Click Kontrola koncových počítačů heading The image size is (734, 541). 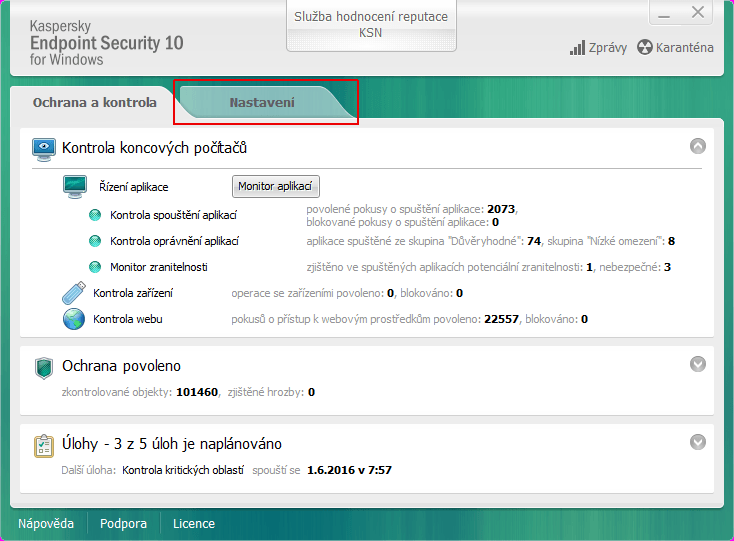pos(154,148)
